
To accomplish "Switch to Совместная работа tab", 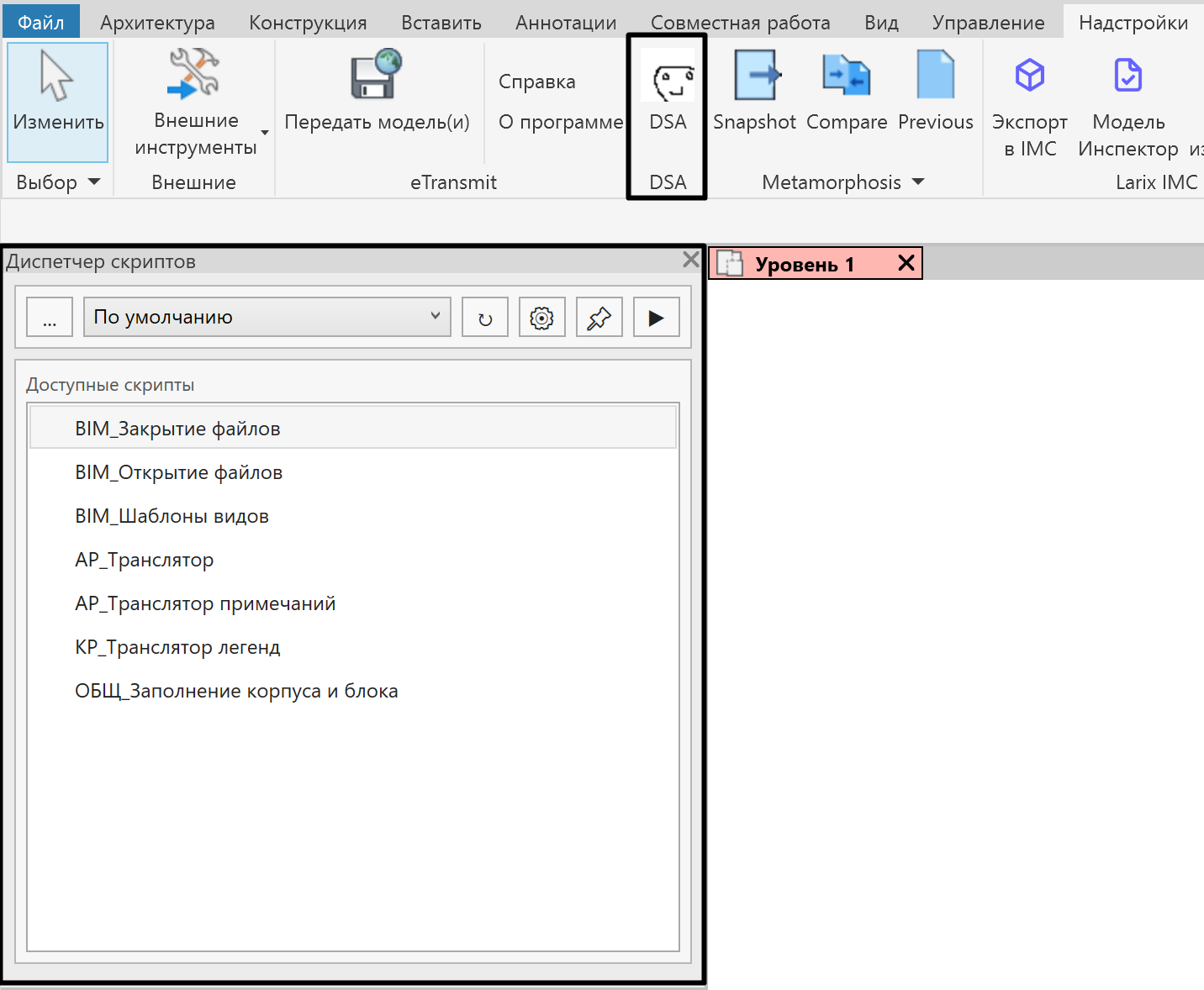I will click(741, 23).
